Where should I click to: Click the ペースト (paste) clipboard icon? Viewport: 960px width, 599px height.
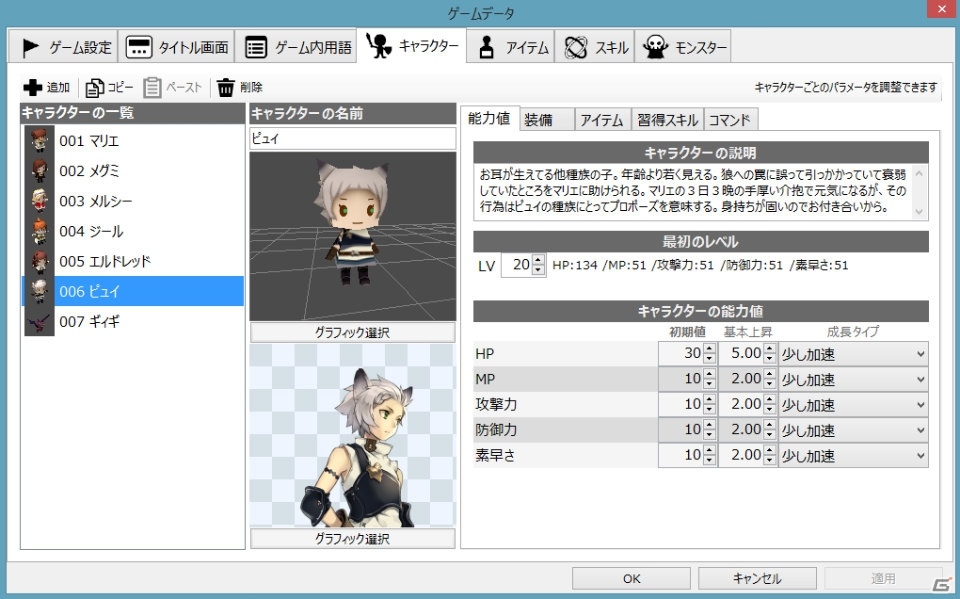[152, 88]
